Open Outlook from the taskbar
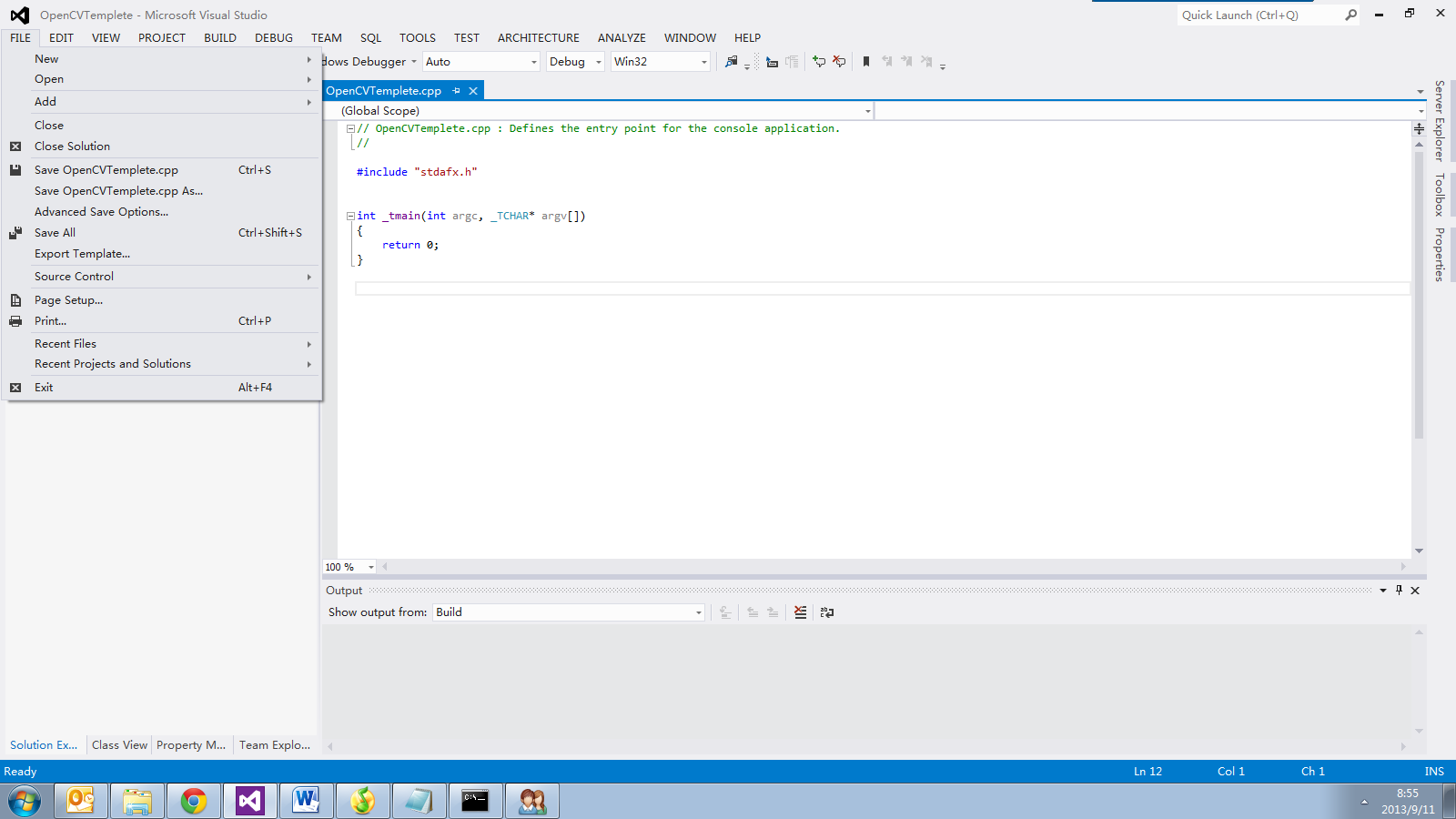 pos(81,801)
